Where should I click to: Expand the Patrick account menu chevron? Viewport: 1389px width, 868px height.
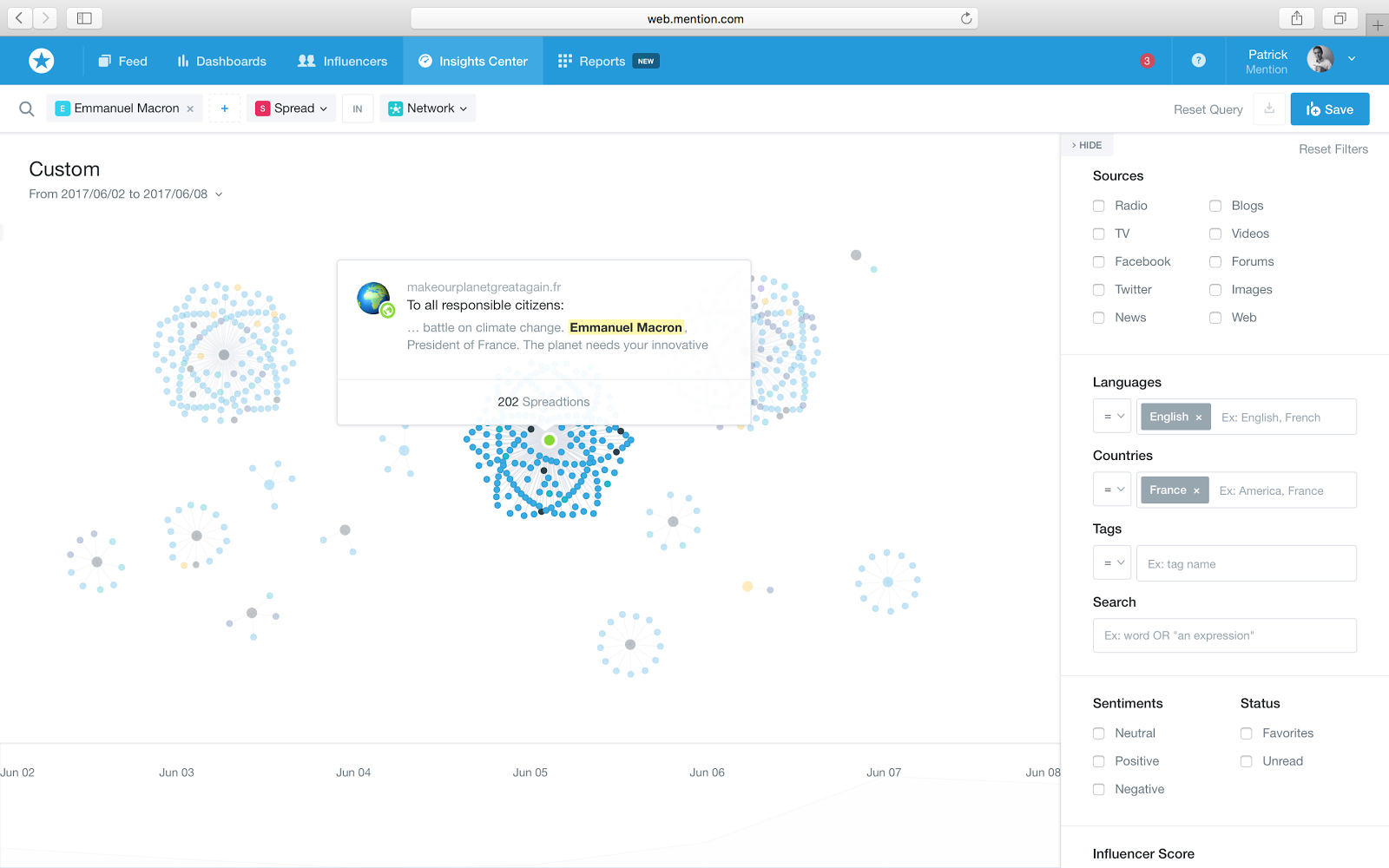tap(1352, 59)
